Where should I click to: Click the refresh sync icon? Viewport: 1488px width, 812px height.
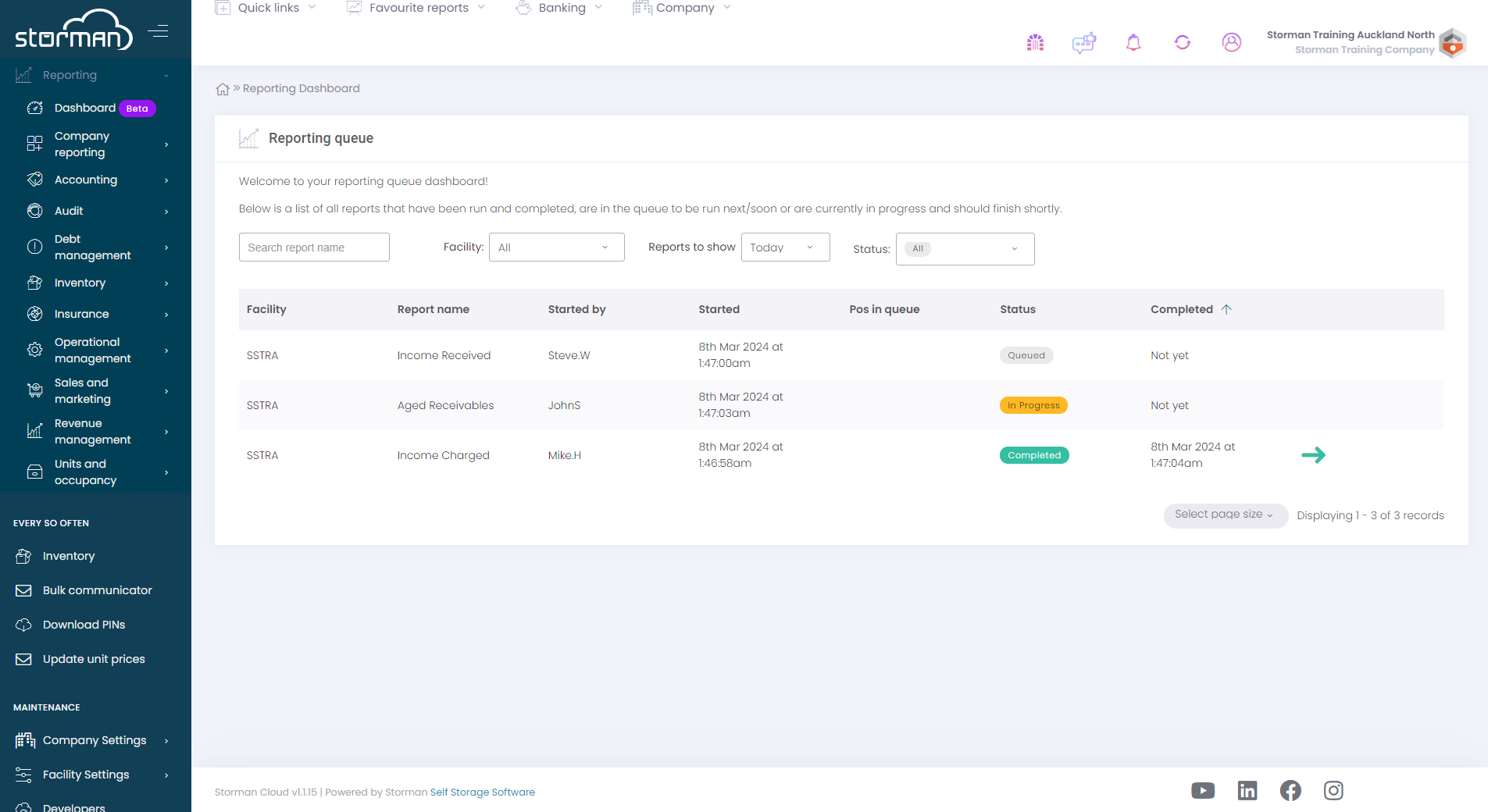pyautogui.click(x=1183, y=42)
